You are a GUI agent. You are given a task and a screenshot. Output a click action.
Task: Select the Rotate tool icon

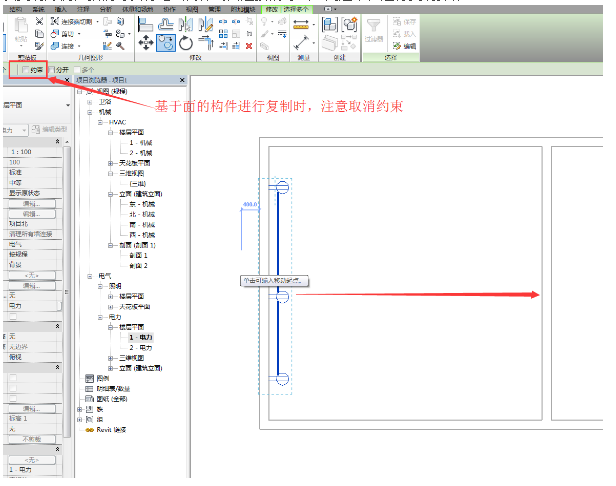click(187, 43)
